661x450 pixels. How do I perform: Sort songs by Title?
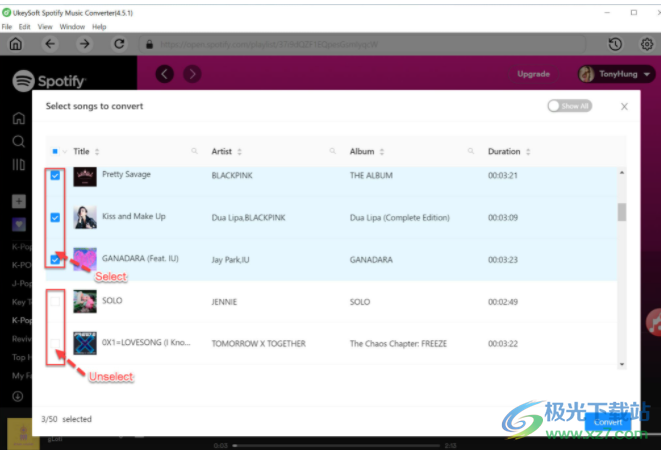(97, 151)
